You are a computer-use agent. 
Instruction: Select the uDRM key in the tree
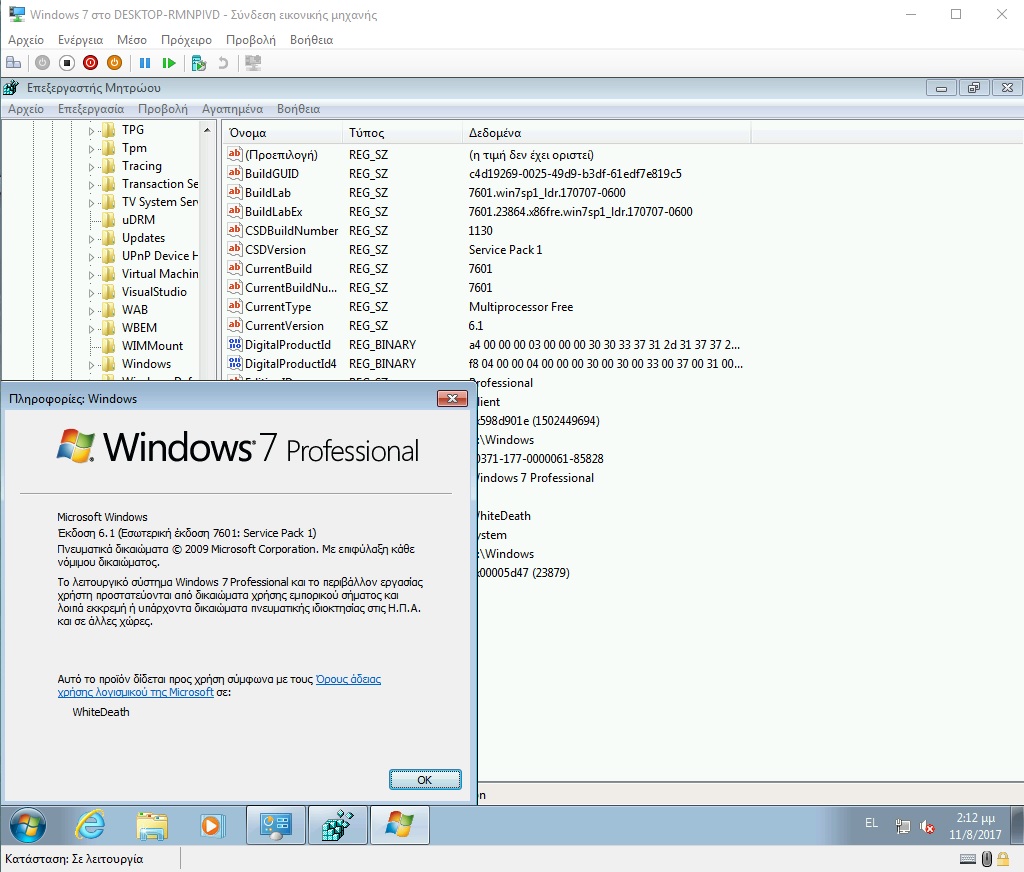tap(138, 219)
